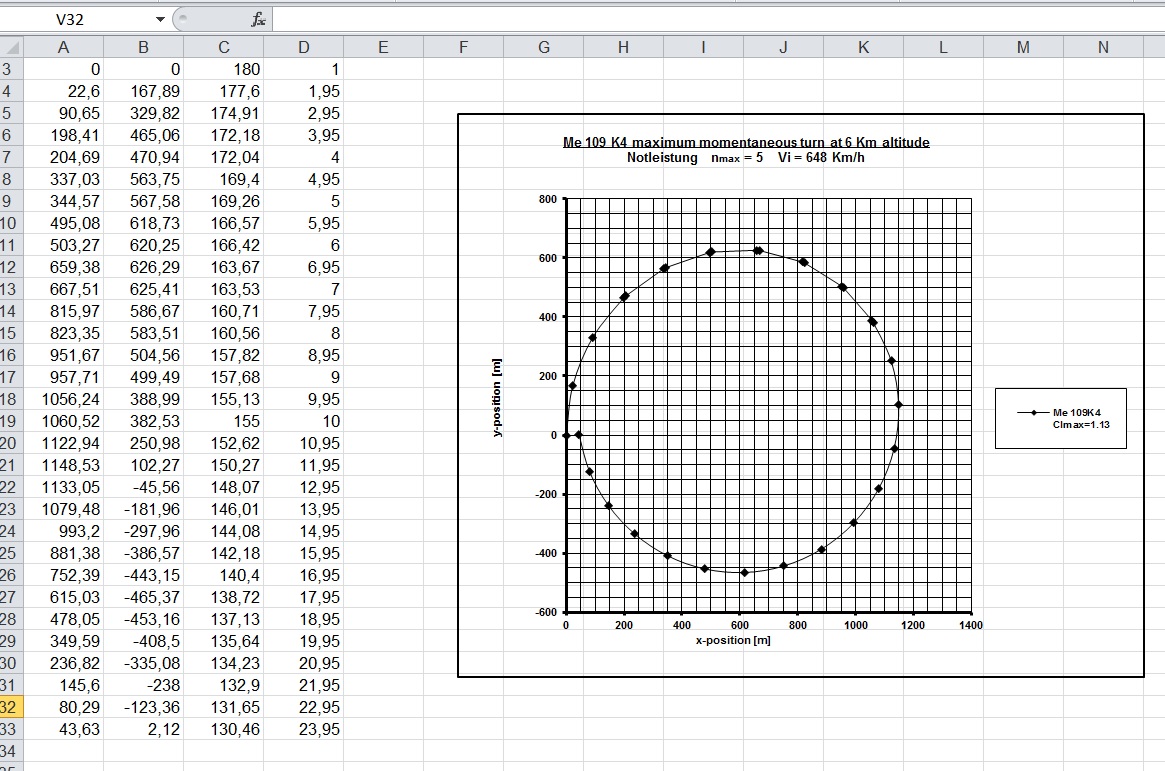Select column D header

click(x=304, y=48)
